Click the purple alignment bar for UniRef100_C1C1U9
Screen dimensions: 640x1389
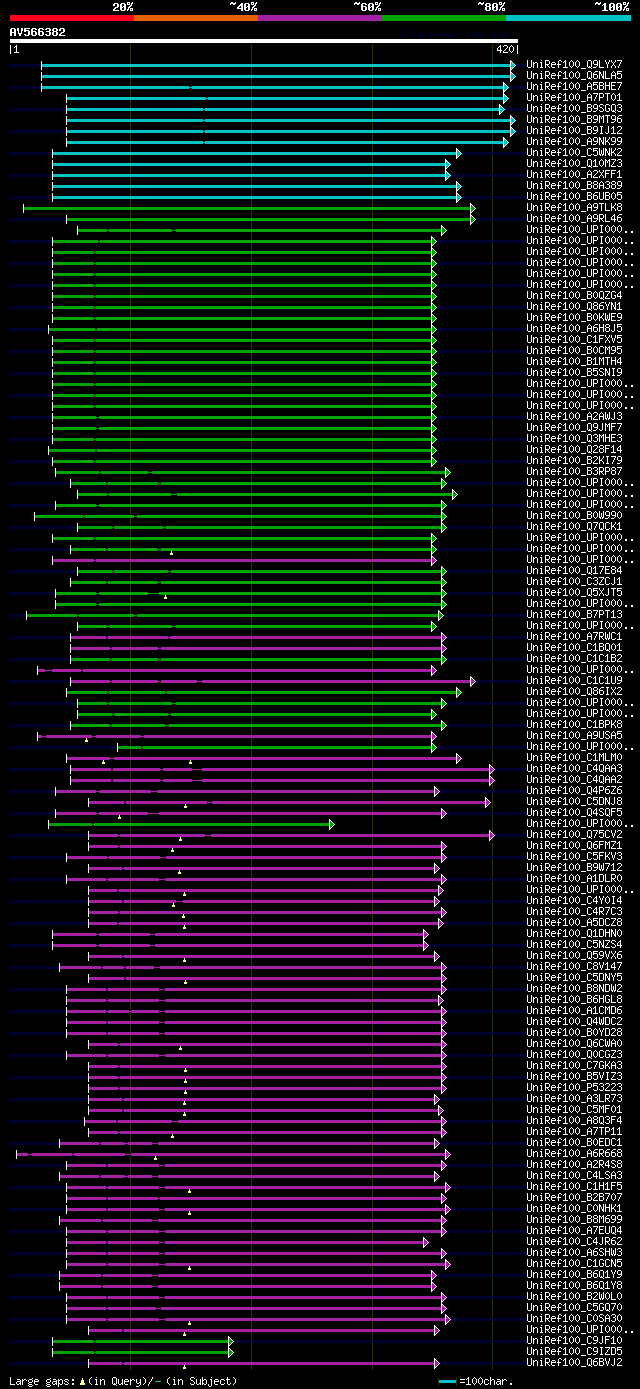click(273, 680)
